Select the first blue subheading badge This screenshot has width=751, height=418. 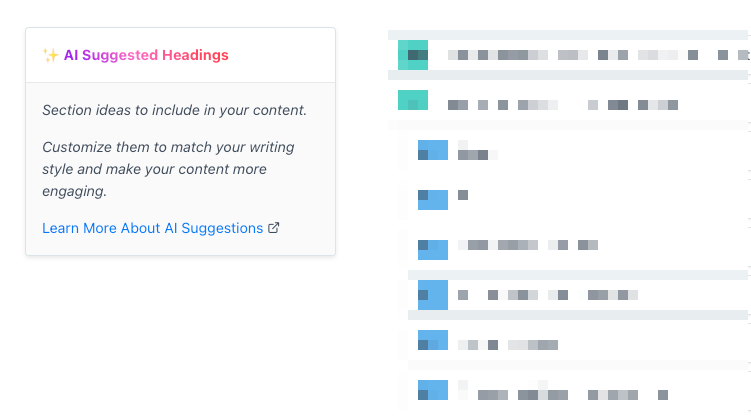(x=433, y=150)
